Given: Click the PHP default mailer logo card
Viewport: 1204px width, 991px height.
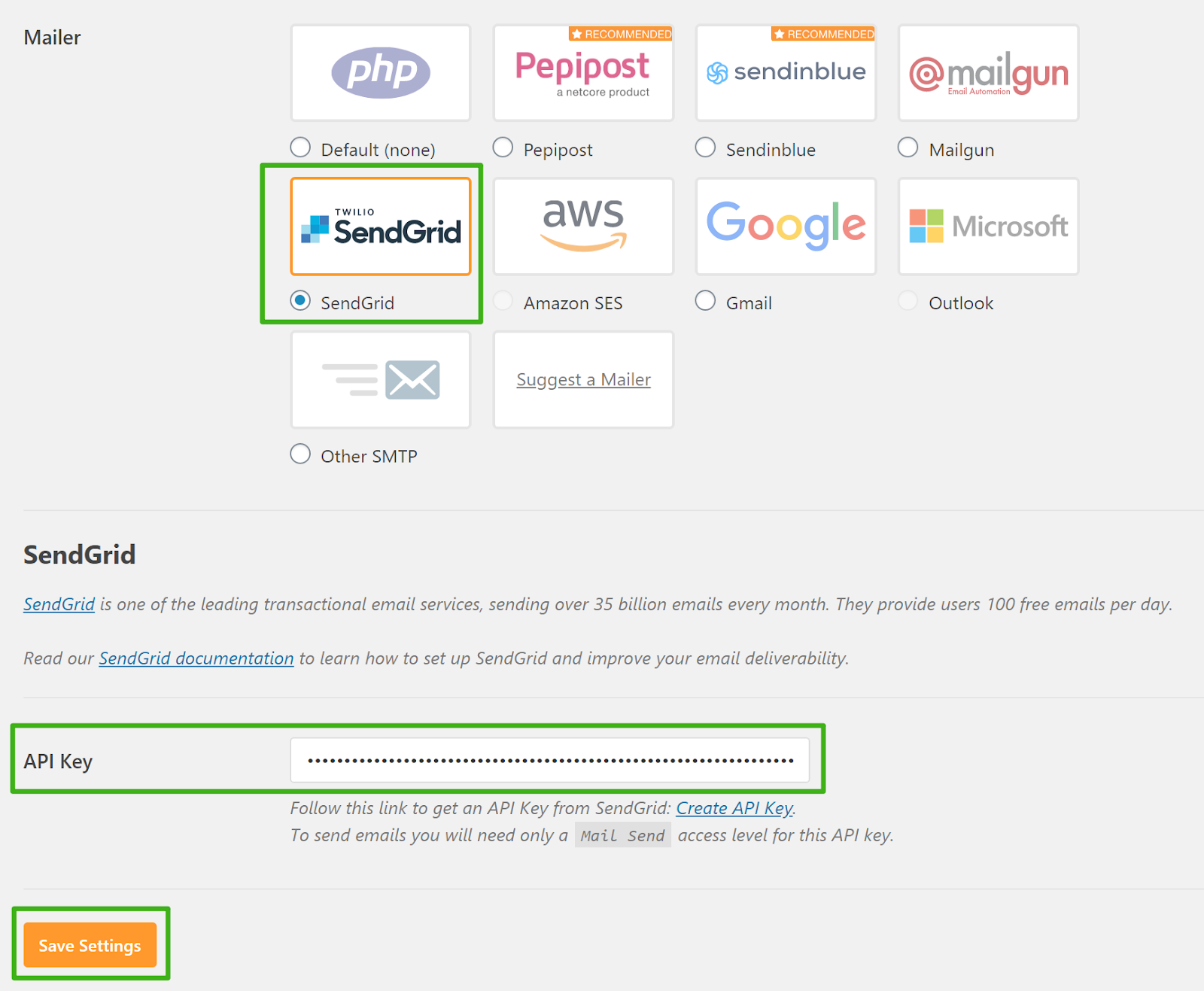Looking at the screenshot, I should tap(381, 73).
